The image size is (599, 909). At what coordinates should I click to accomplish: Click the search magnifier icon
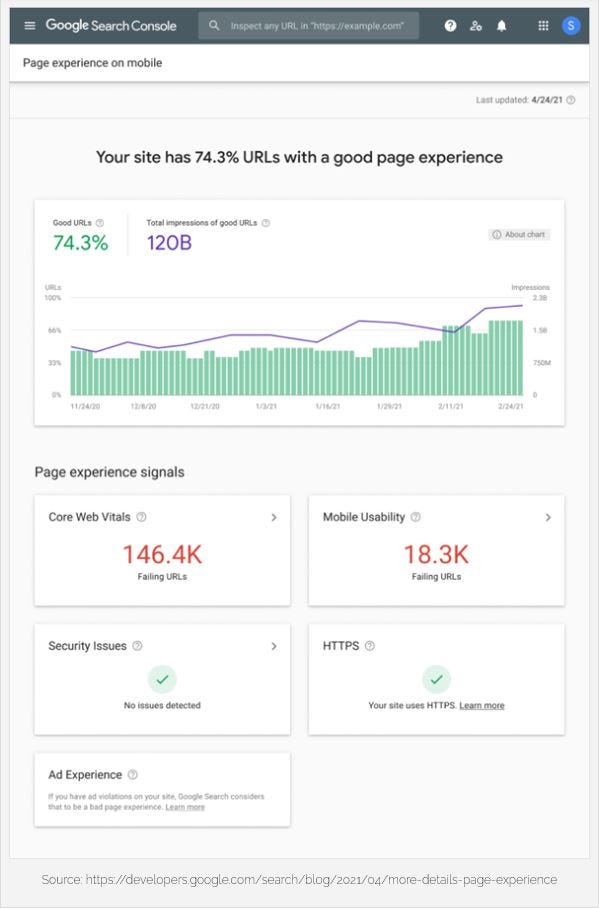tap(214, 26)
